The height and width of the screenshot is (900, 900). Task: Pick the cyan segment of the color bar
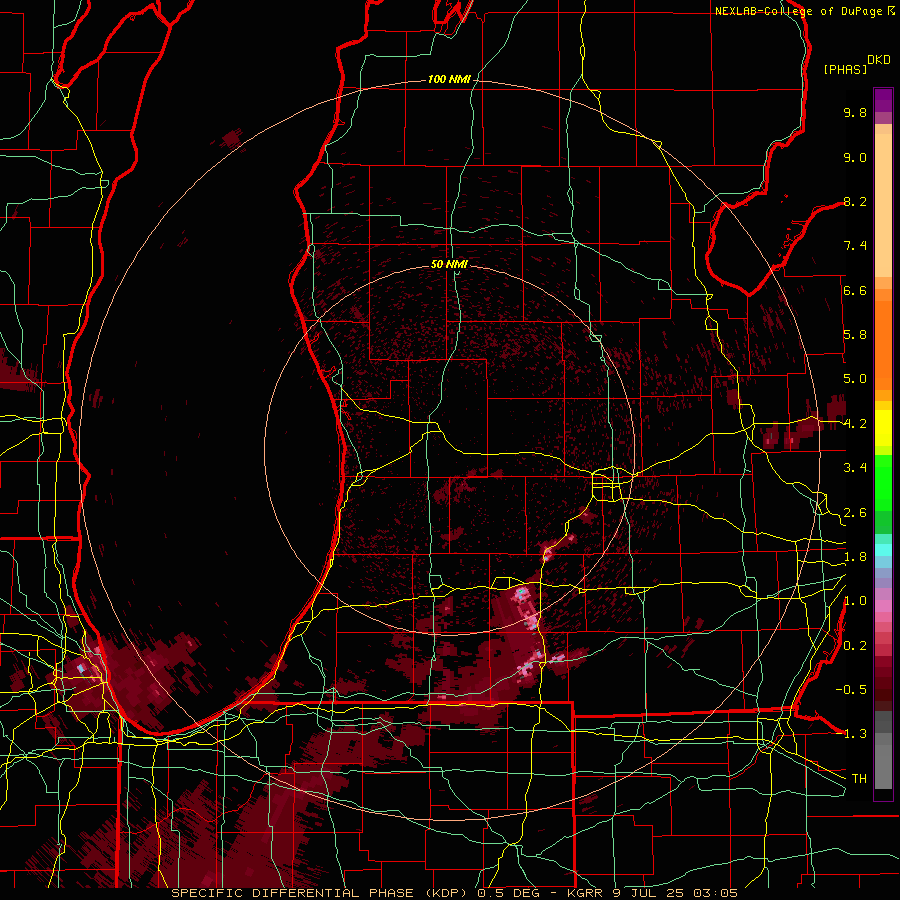pos(883,549)
